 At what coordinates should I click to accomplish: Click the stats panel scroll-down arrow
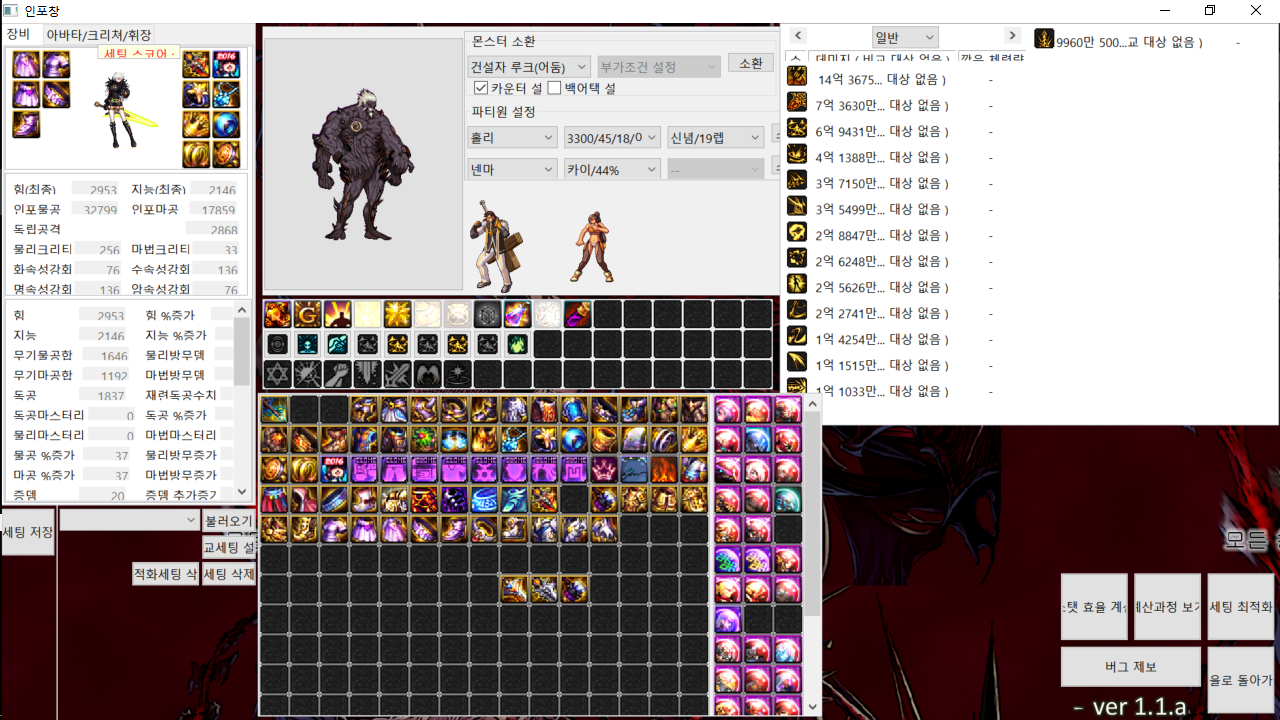pyautogui.click(x=241, y=491)
